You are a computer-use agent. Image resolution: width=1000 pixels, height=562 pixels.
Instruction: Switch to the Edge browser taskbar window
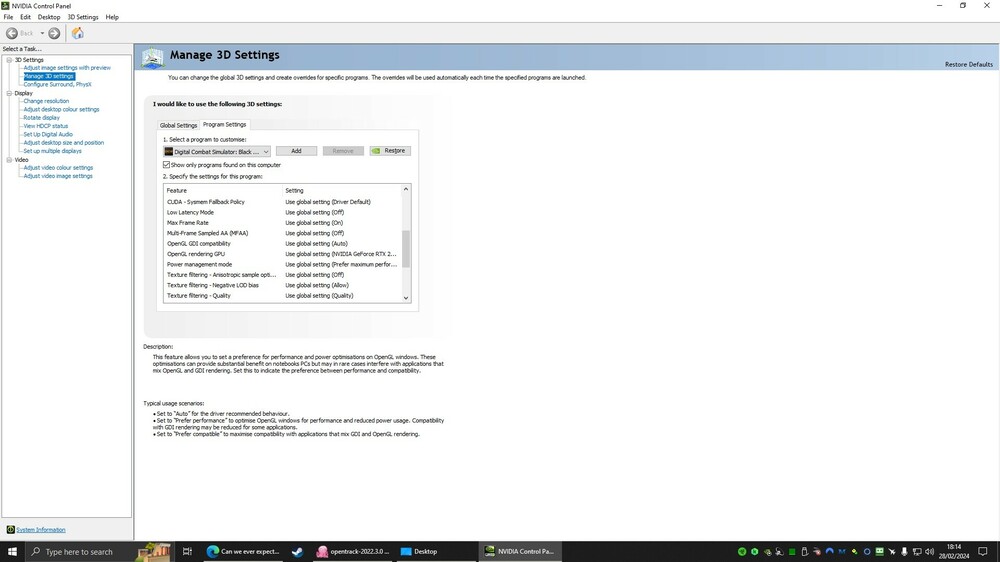(x=244, y=552)
